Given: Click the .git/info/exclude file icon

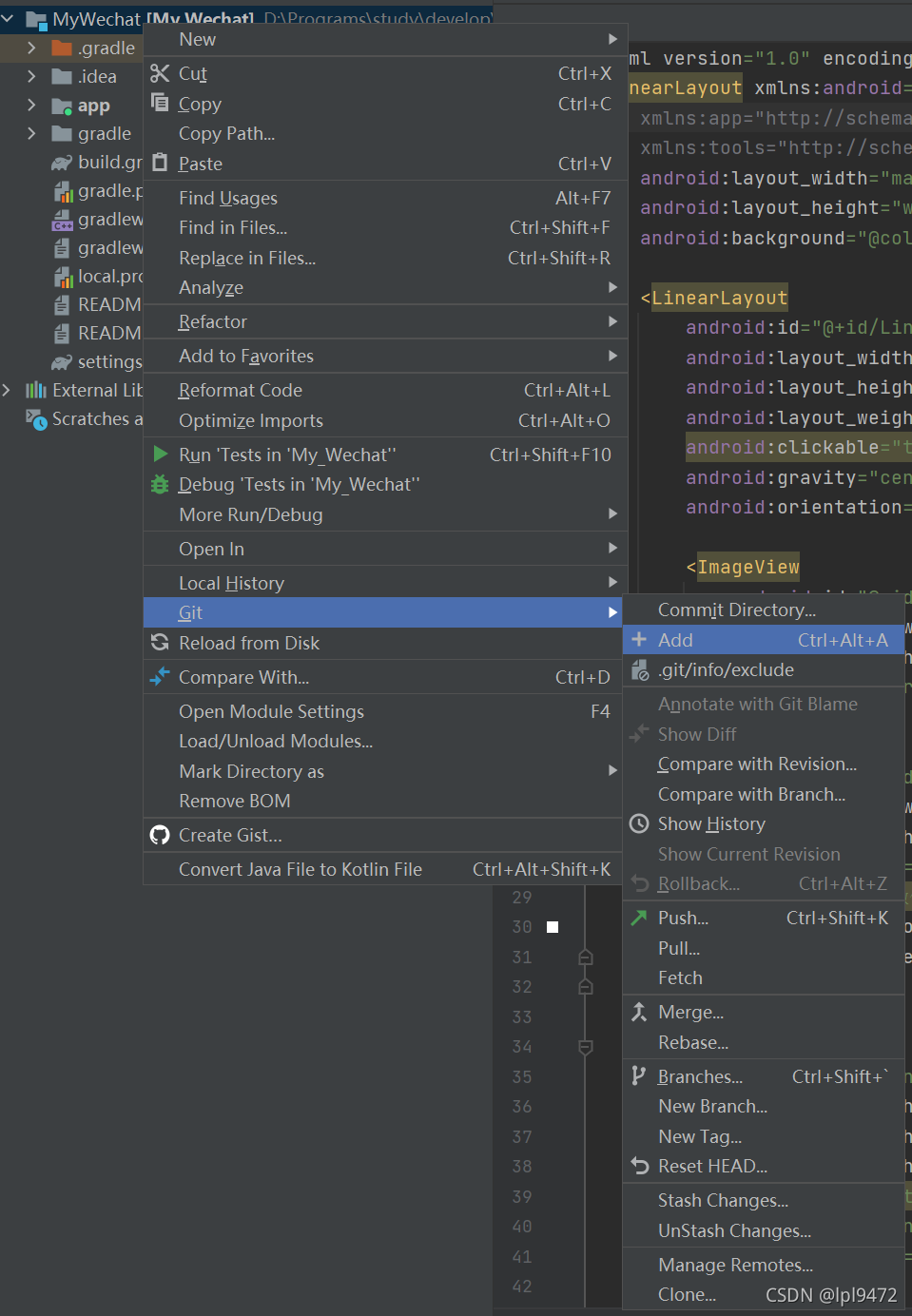Looking at the screenshot, I should pyautogui.click(x=640, y=670).
